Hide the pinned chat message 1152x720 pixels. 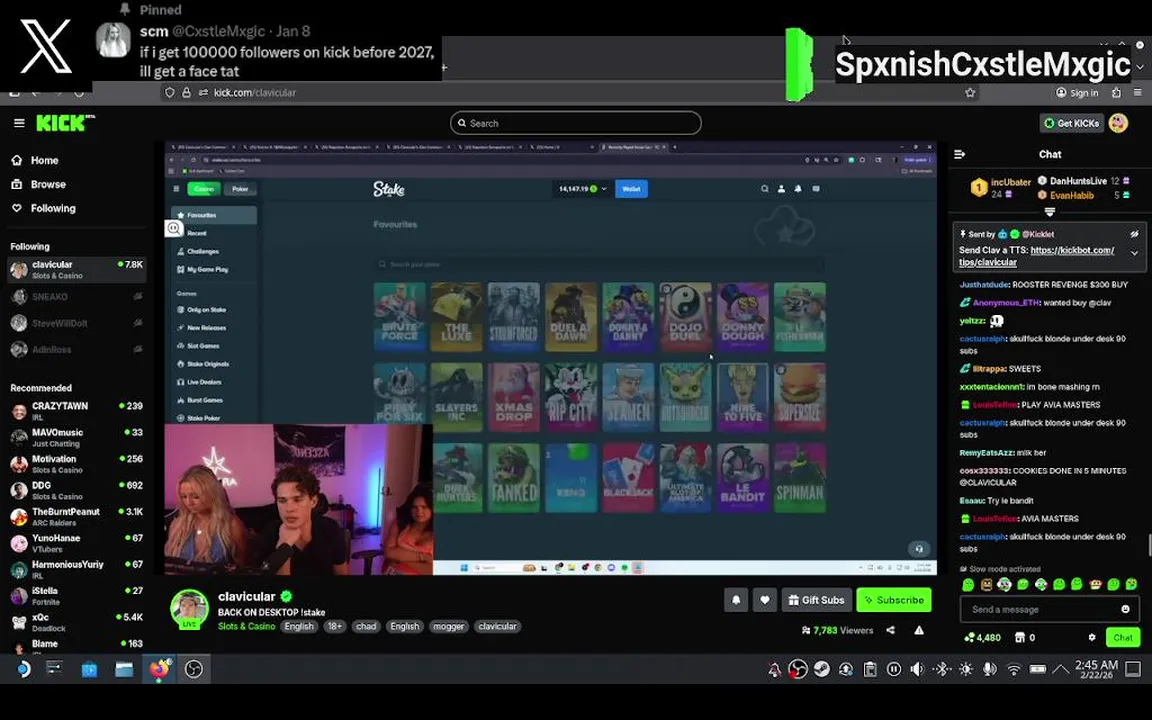(1134, 234)
